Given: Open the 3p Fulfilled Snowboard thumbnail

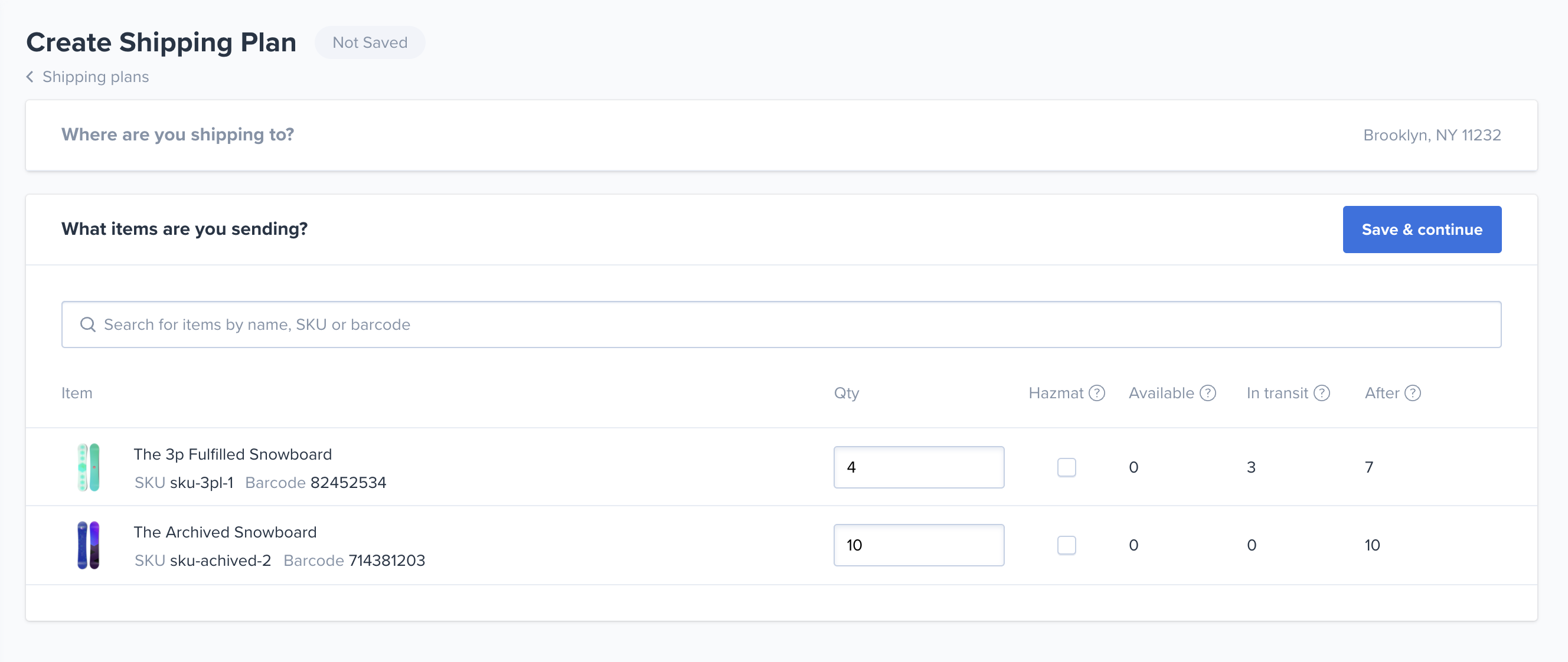Looking at the screenshot, I should (89, 467).
